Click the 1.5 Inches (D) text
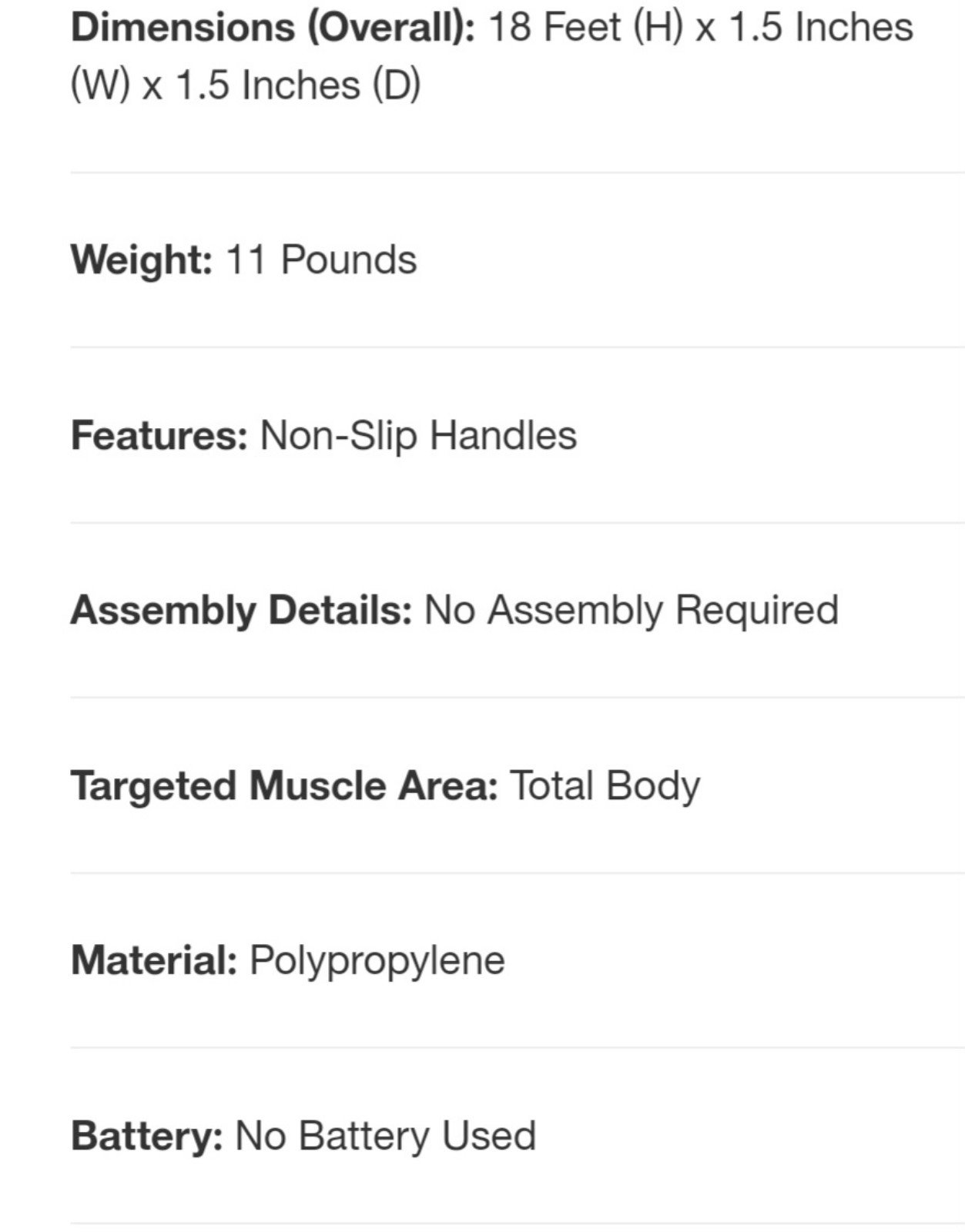The height and width of the screenshot is (1232, 965). point(299,85)
